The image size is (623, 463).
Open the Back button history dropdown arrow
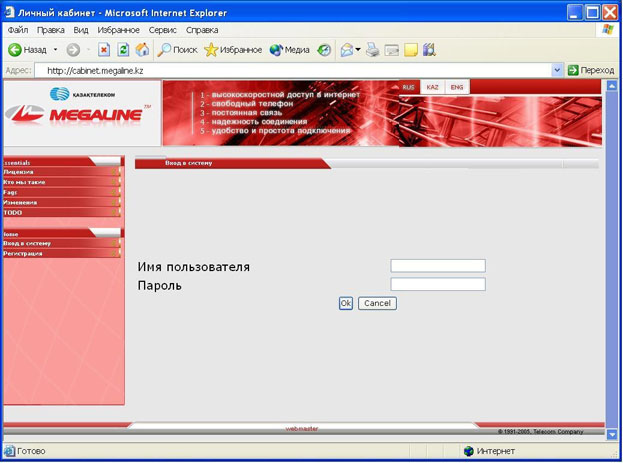56,50
